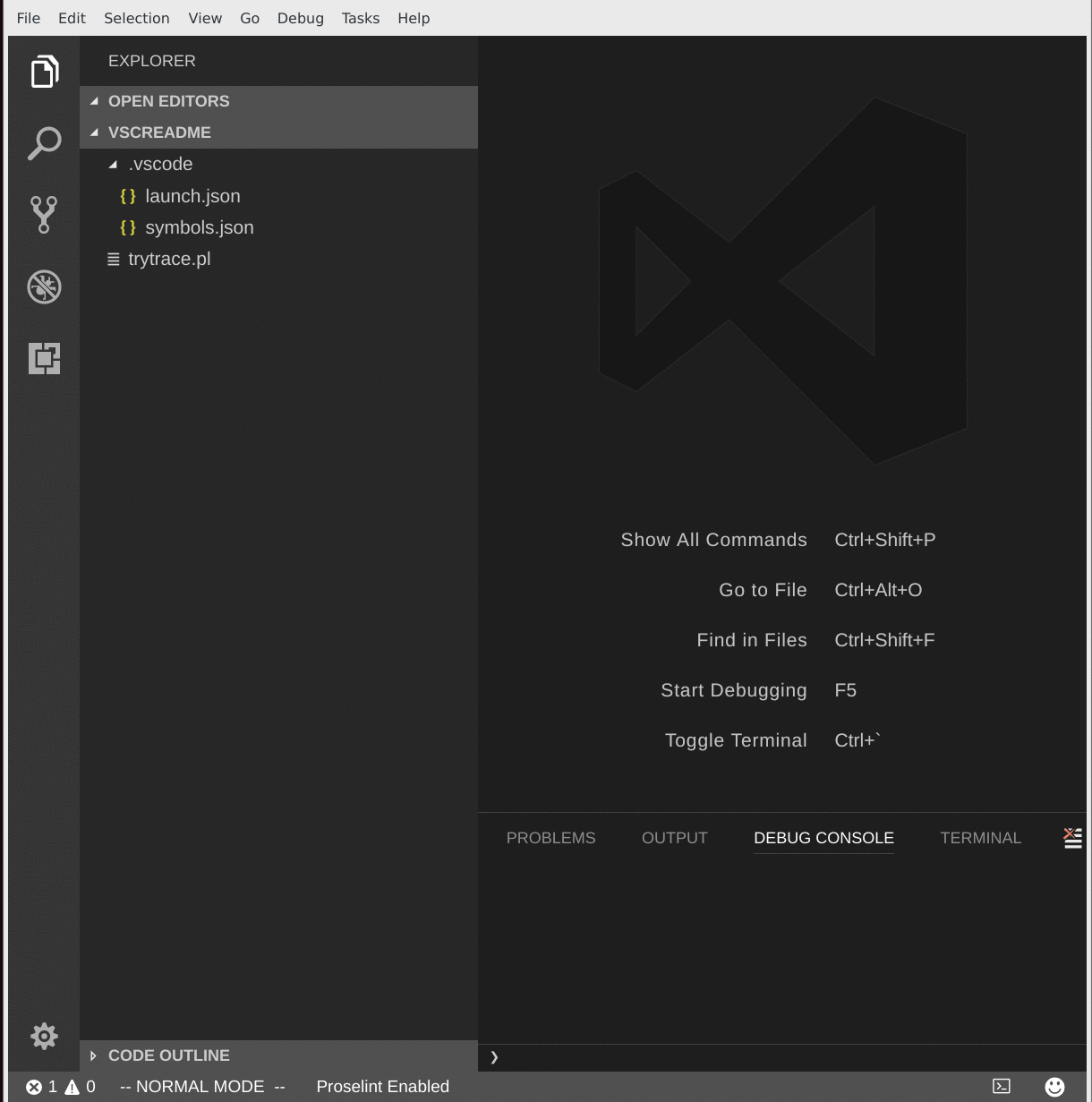The width and height of the screenshot is (1092, 1102).
Task: Open the Selection menu
Action: pyautogui.click(x=137, y=18)
